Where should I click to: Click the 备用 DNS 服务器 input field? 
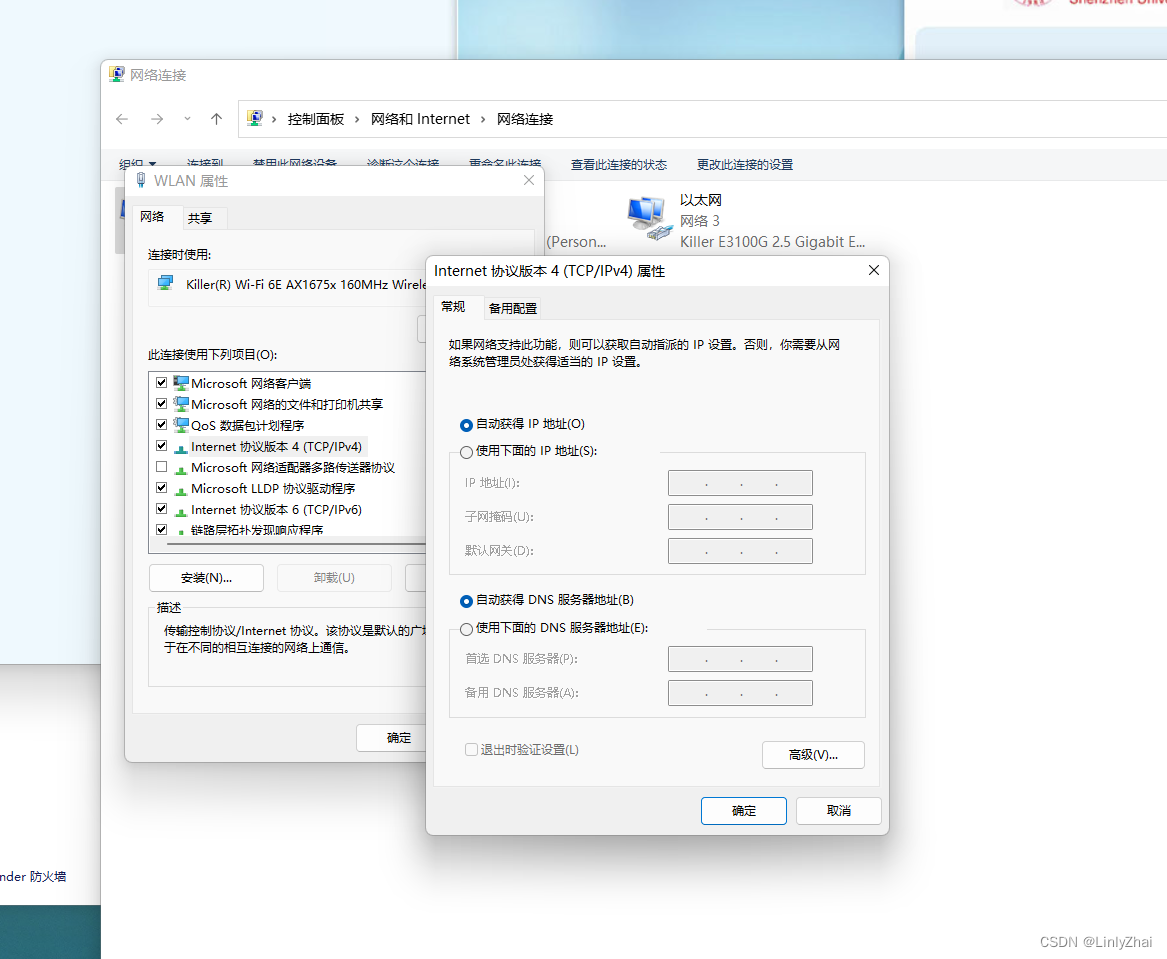coord(740,693)
